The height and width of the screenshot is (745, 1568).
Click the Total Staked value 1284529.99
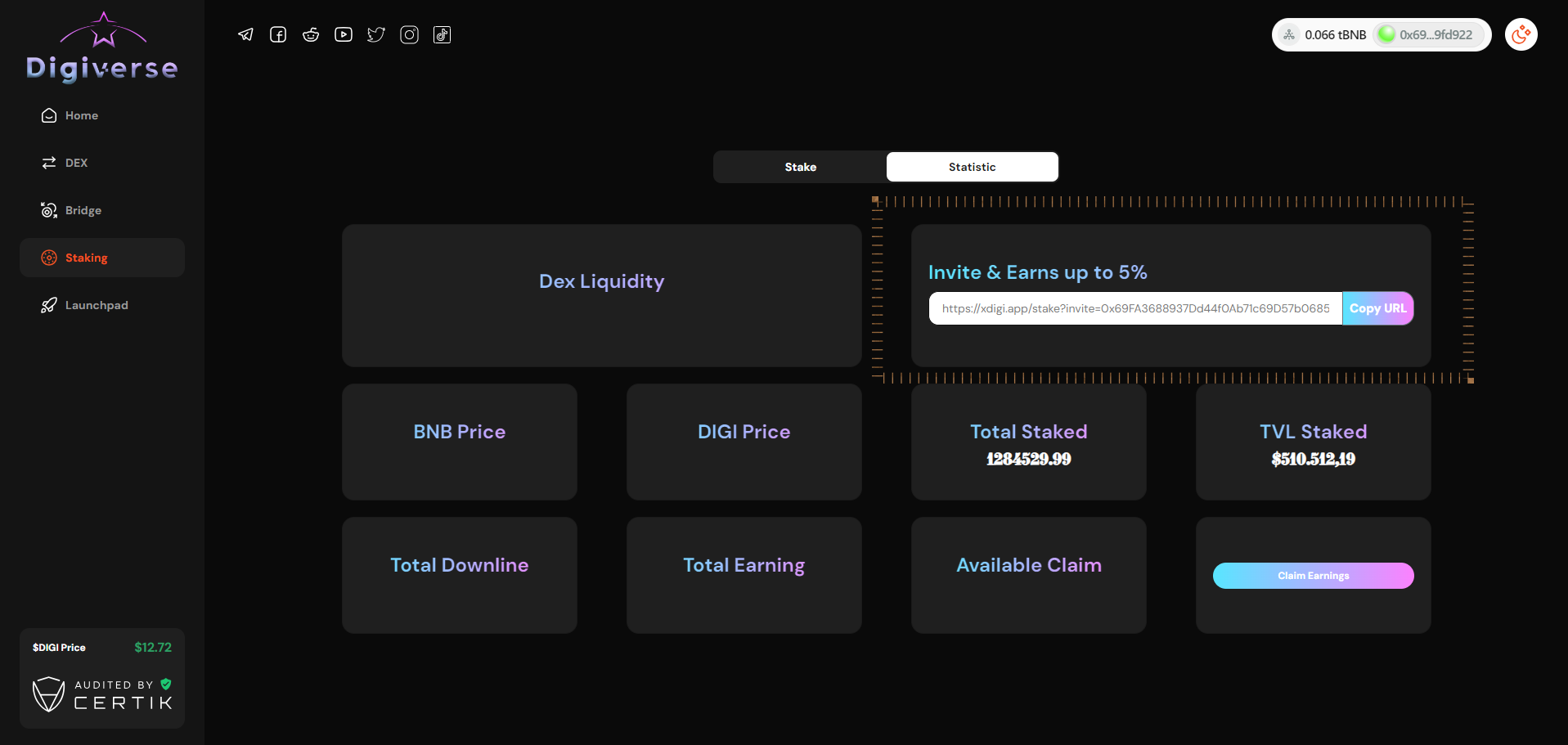[1029, 460]
